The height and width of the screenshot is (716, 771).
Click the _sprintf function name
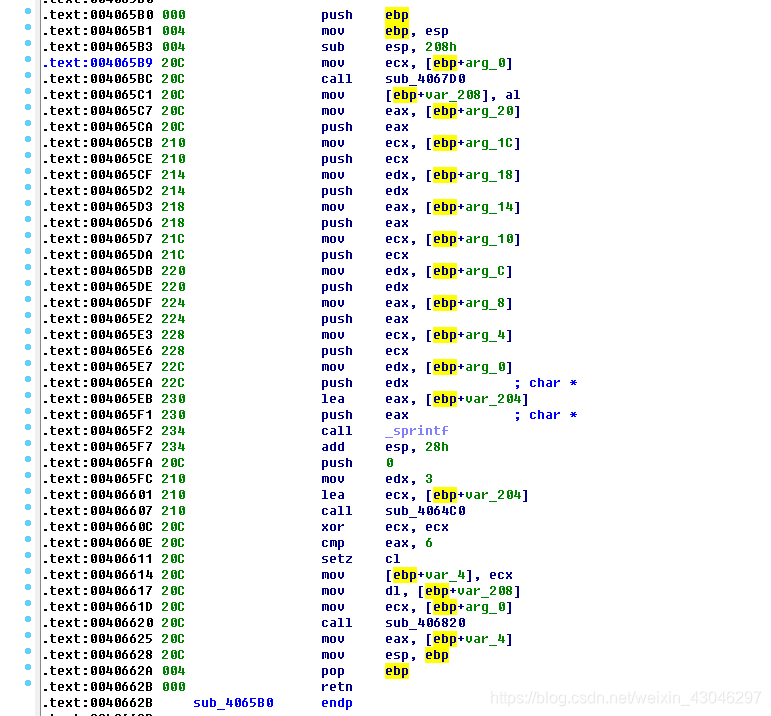pos(417,431)
